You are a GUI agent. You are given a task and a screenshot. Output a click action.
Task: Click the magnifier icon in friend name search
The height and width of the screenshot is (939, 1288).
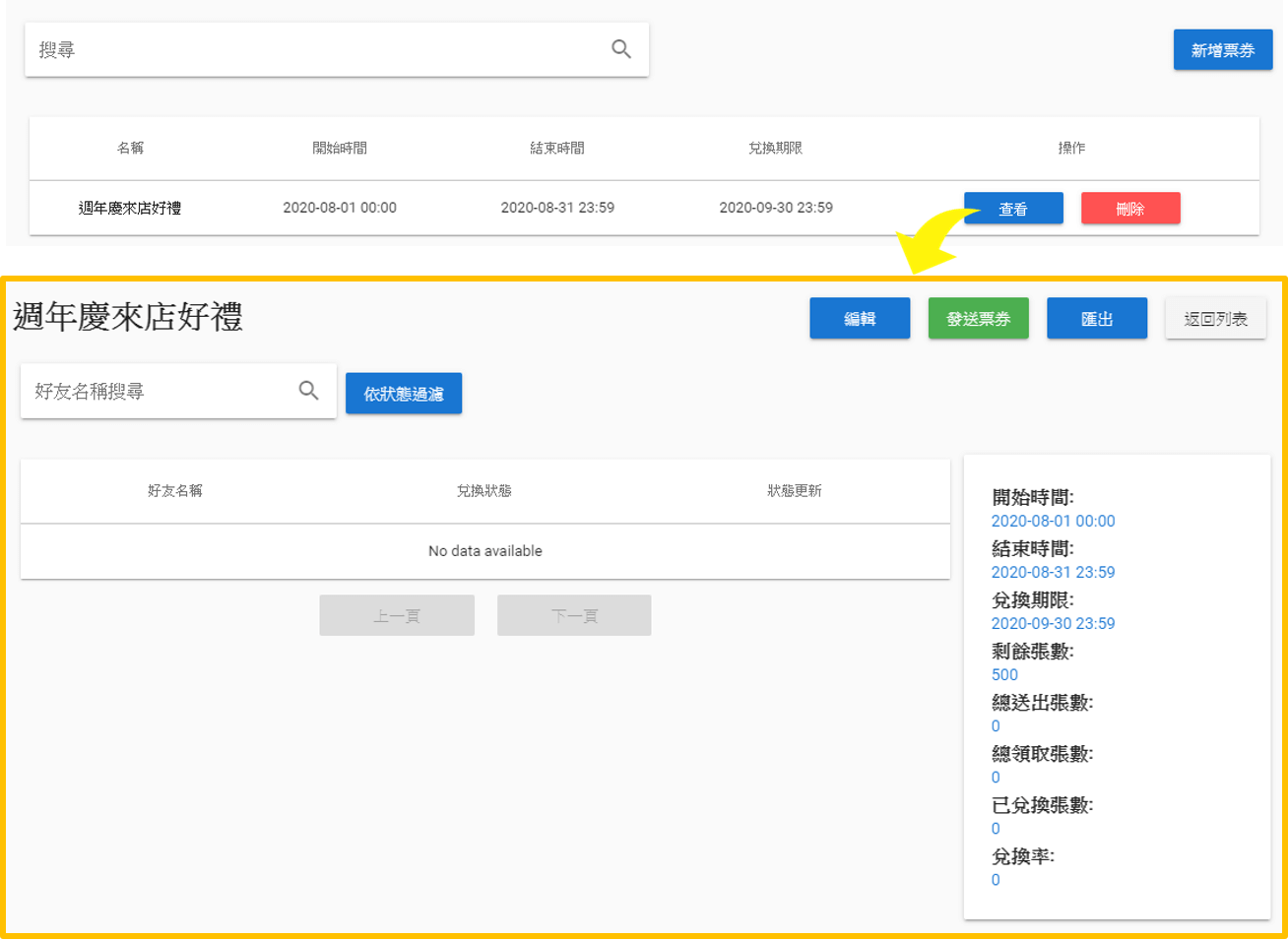pyautogui.click(x=308, y=391)
